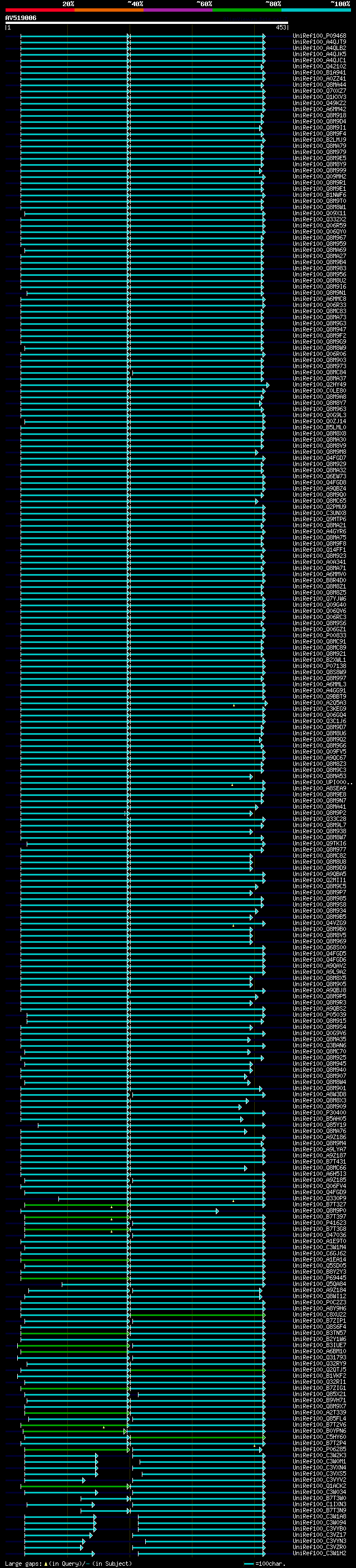
Task: Select hit label UniRef100_Q2QTJ5
Action: (319, 1369)
